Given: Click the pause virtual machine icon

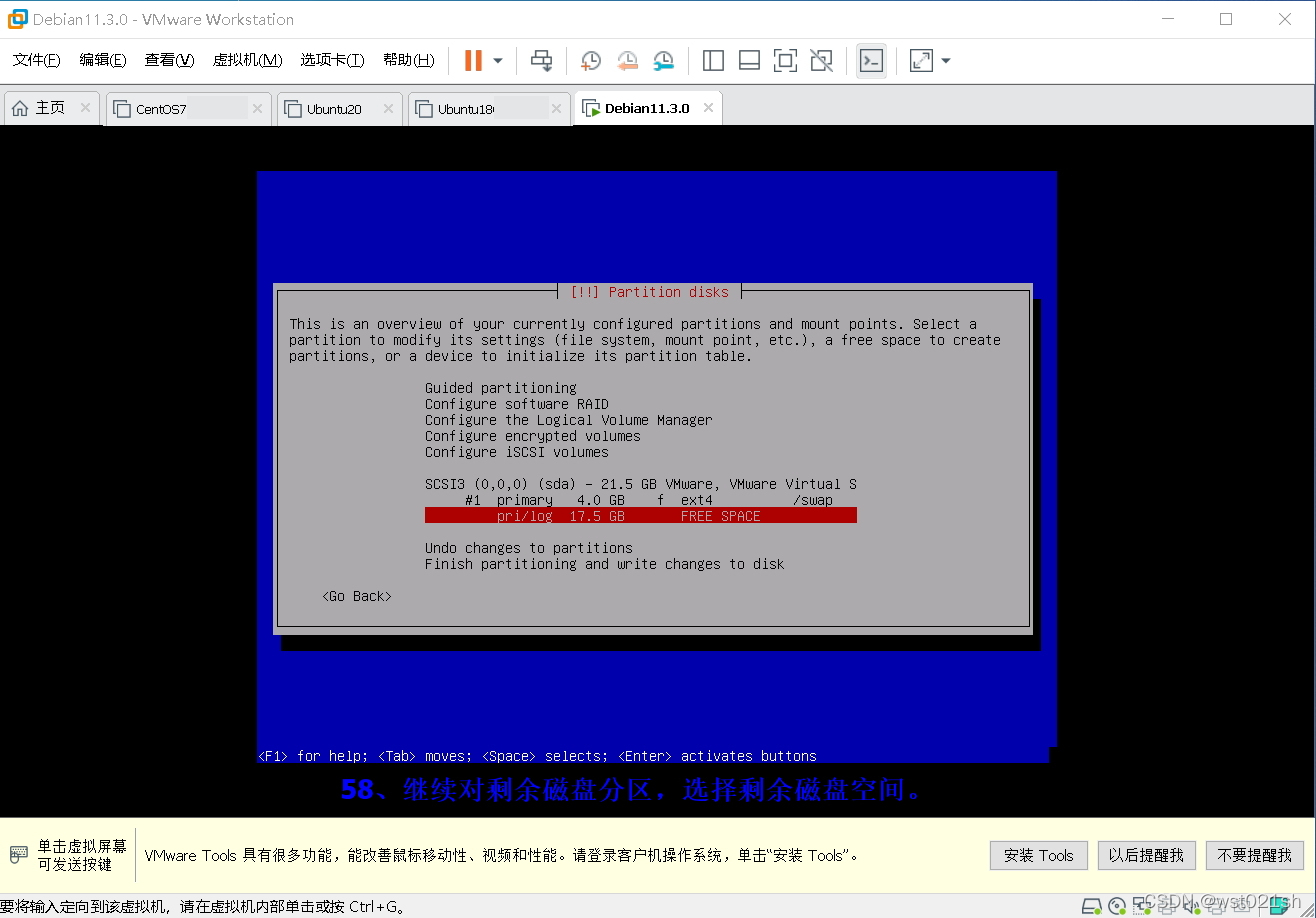Looking at the screenshot, I should click(x=473, y=61).
